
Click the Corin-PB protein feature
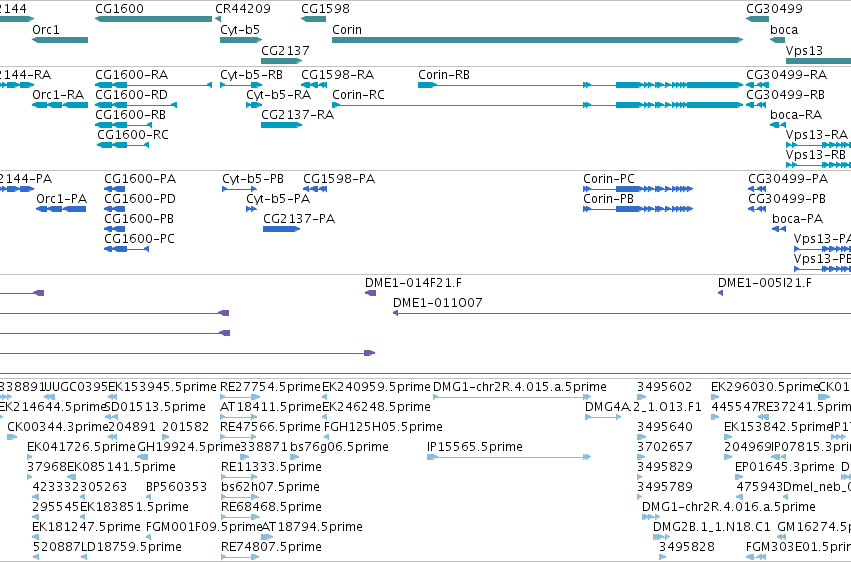click(638, 209)
